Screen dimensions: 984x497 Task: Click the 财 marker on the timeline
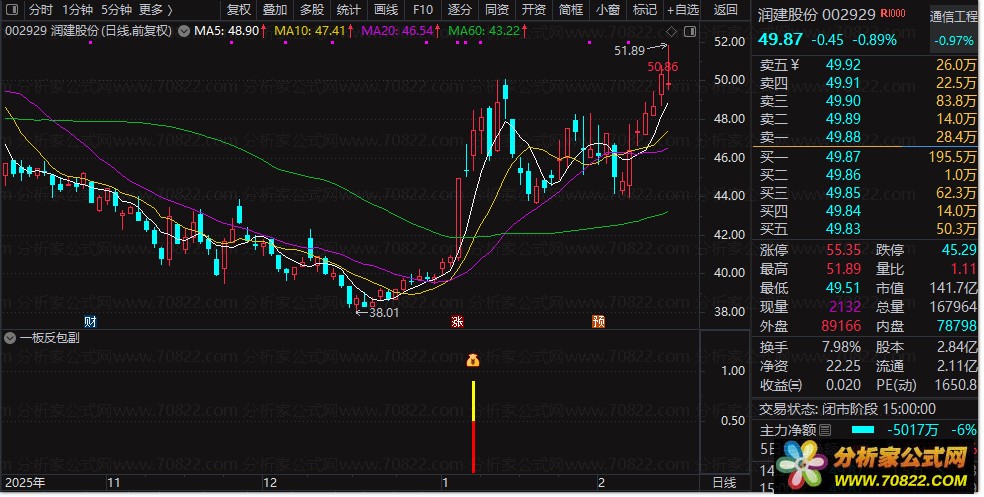click(90, 322)
